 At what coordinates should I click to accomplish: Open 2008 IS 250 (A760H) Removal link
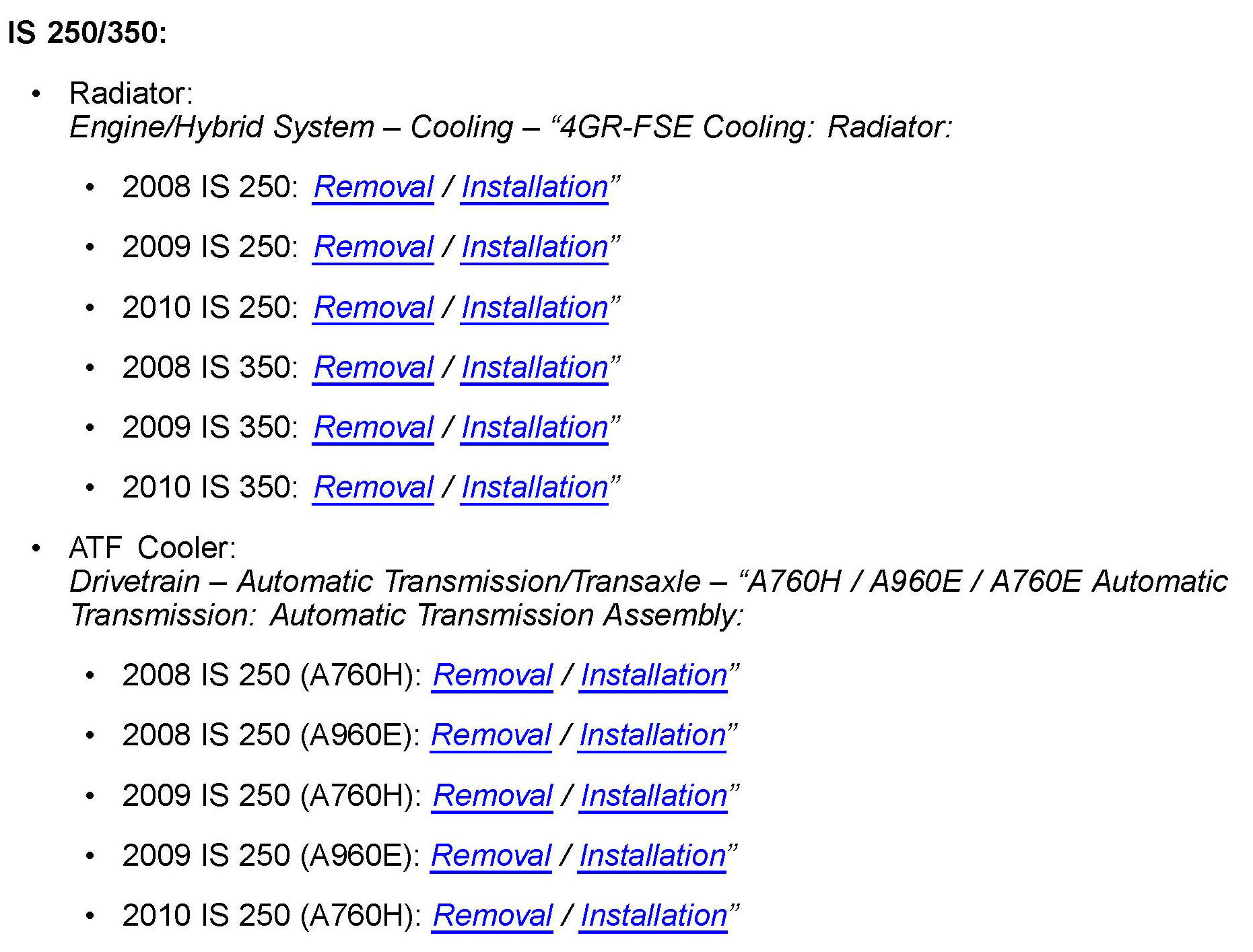coord(492,675)
